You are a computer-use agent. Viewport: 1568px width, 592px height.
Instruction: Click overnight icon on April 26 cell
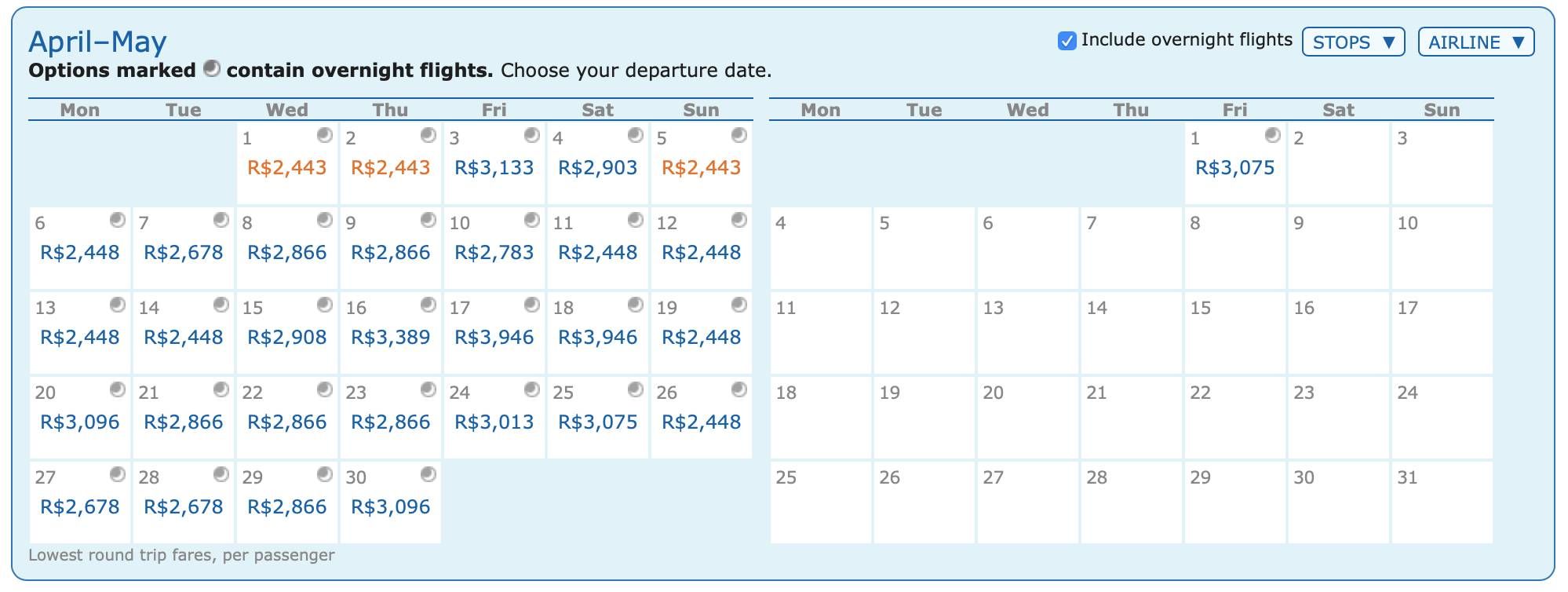(x=739, y=389)
